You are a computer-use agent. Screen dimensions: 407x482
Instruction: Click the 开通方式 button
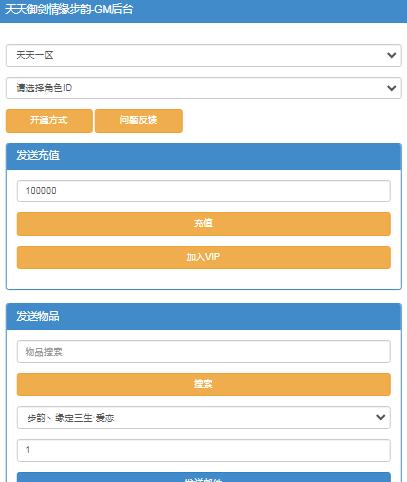49,121
